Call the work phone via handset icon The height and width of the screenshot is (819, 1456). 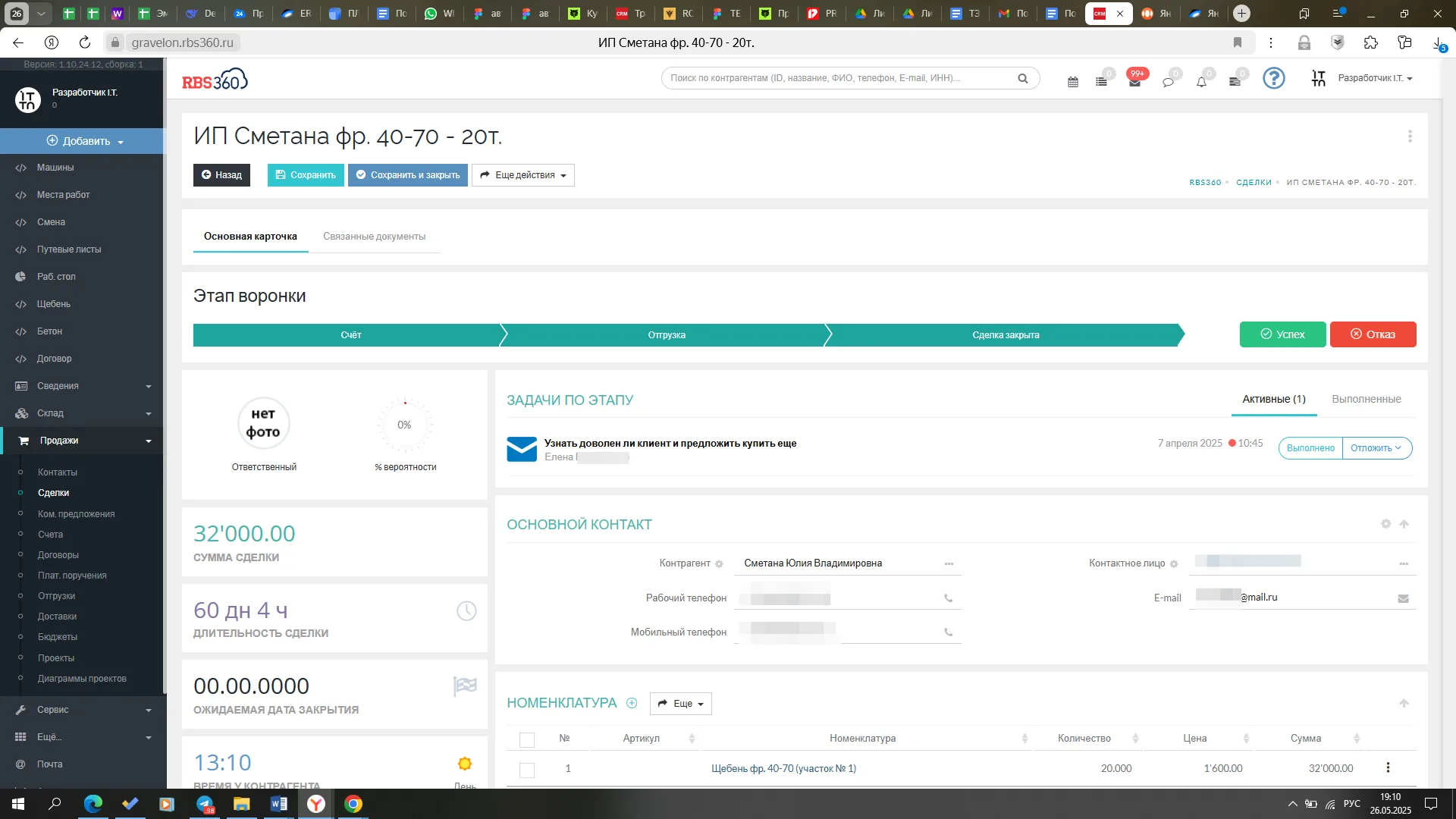948,598
